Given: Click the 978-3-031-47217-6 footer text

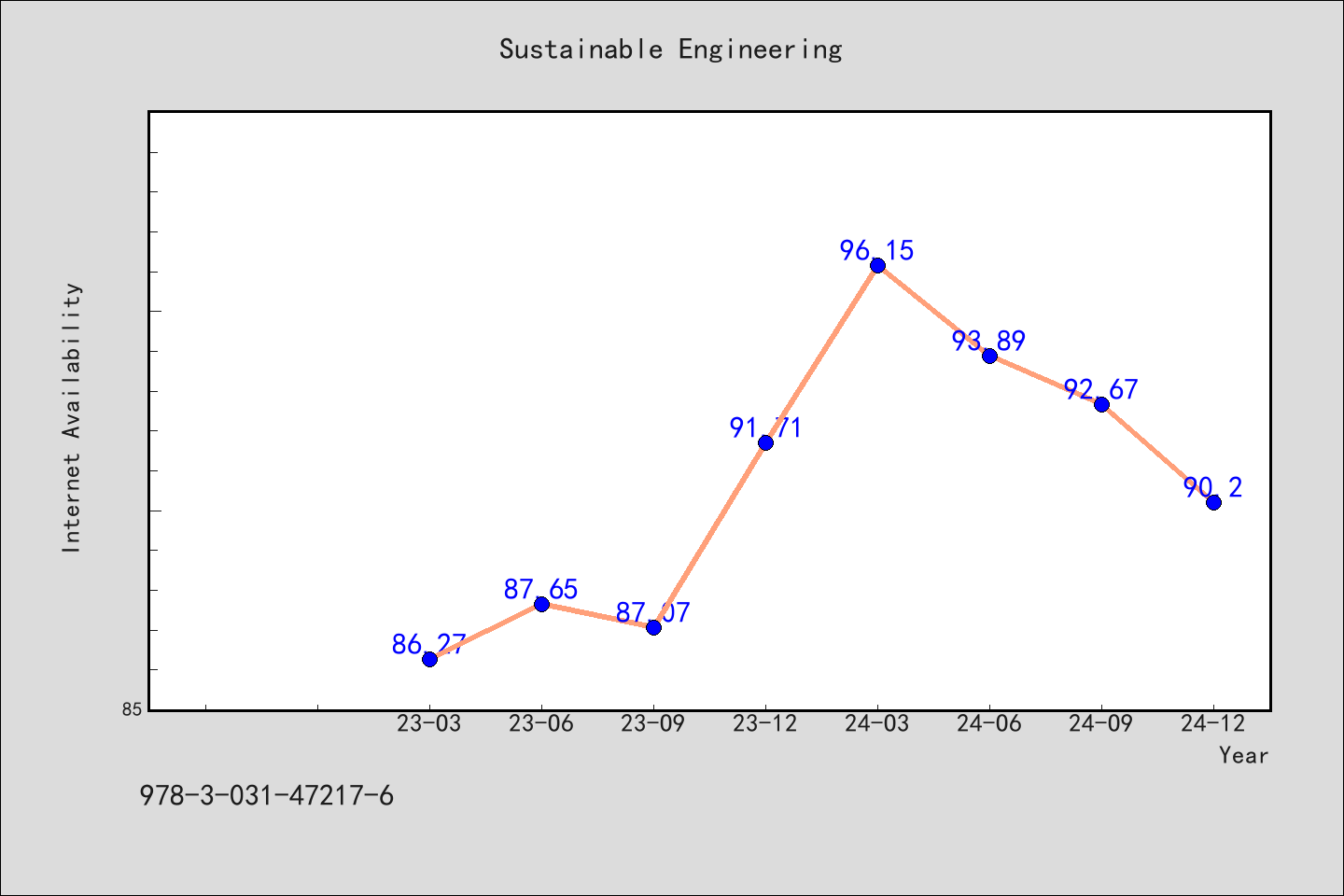Looking at the screenshot, I should [266, 796].
